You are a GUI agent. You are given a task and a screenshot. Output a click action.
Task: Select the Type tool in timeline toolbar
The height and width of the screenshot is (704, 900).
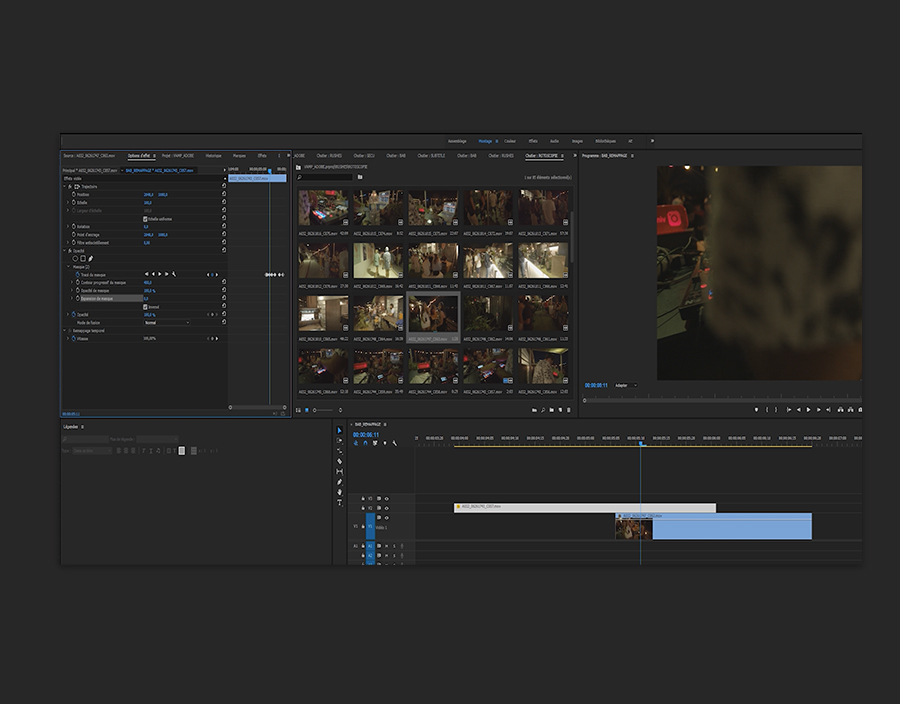pyautogui.click(x=339, y=502)
